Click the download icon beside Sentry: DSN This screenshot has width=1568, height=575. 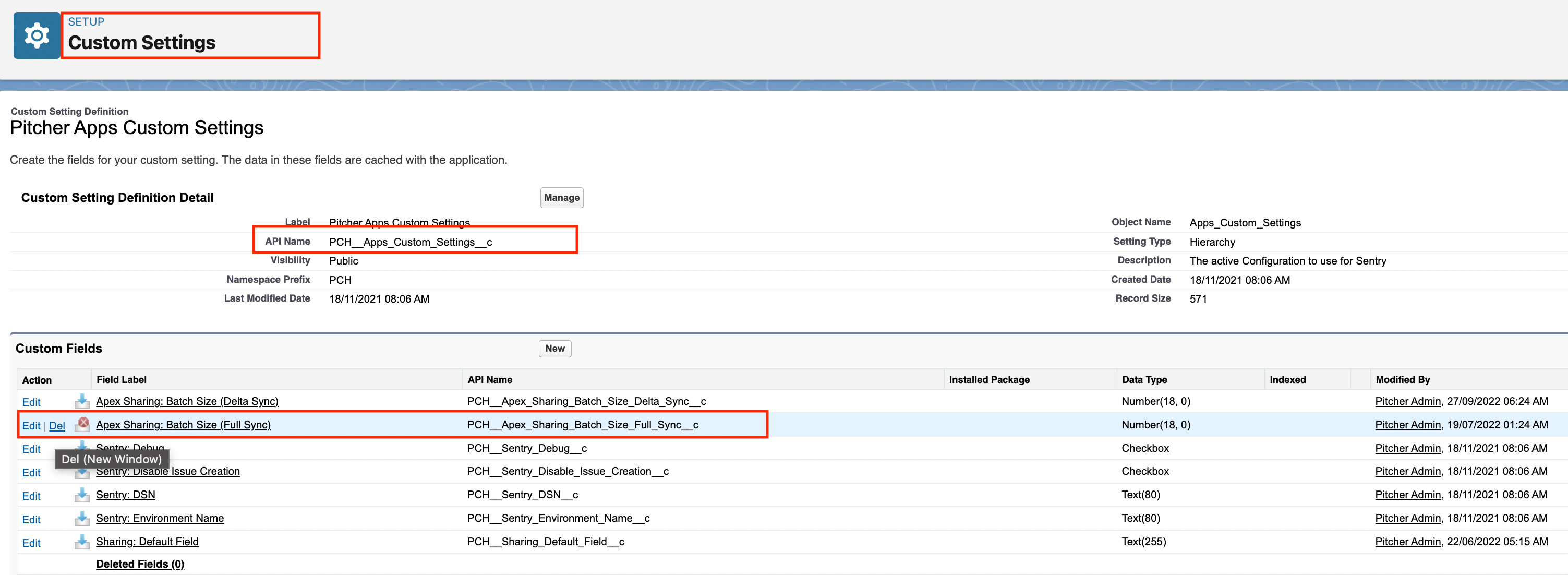coord(83,495)
